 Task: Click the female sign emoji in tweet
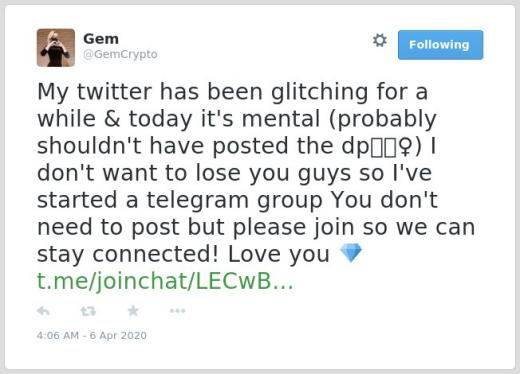tap(405, 146)
